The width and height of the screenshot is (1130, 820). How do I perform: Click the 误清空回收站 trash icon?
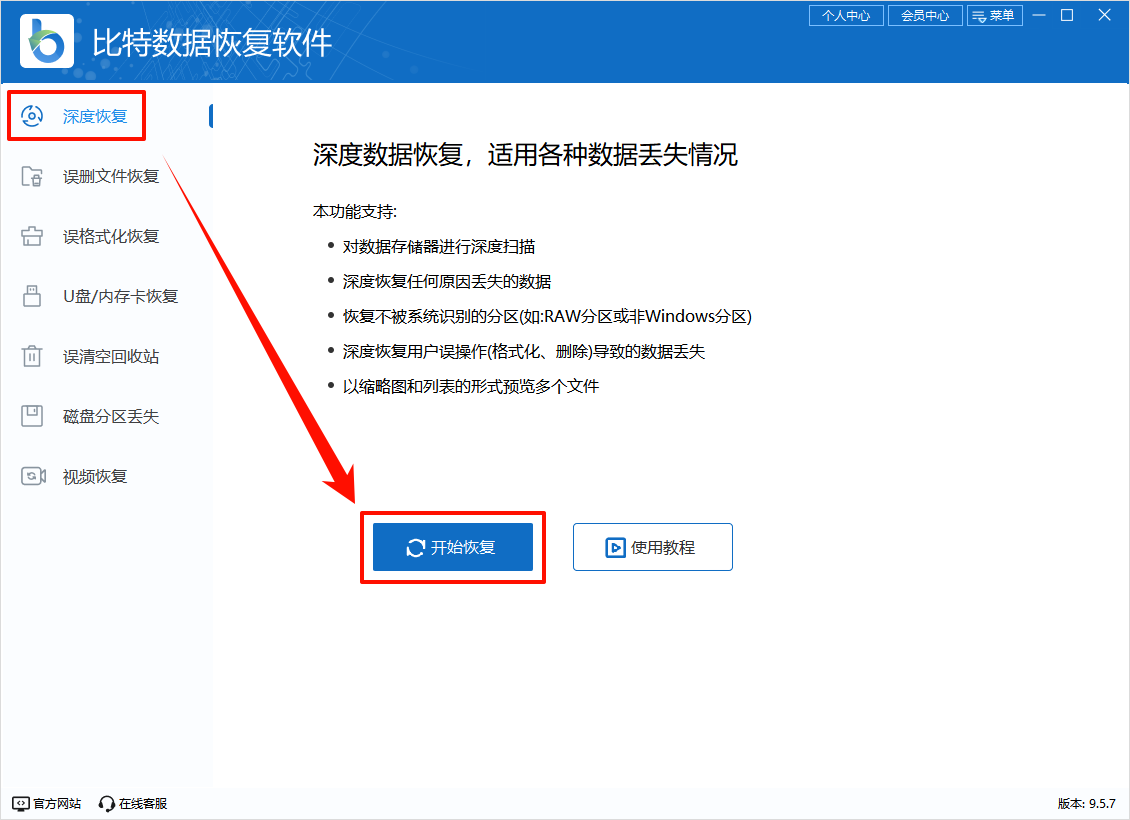[x=34, y=356]
